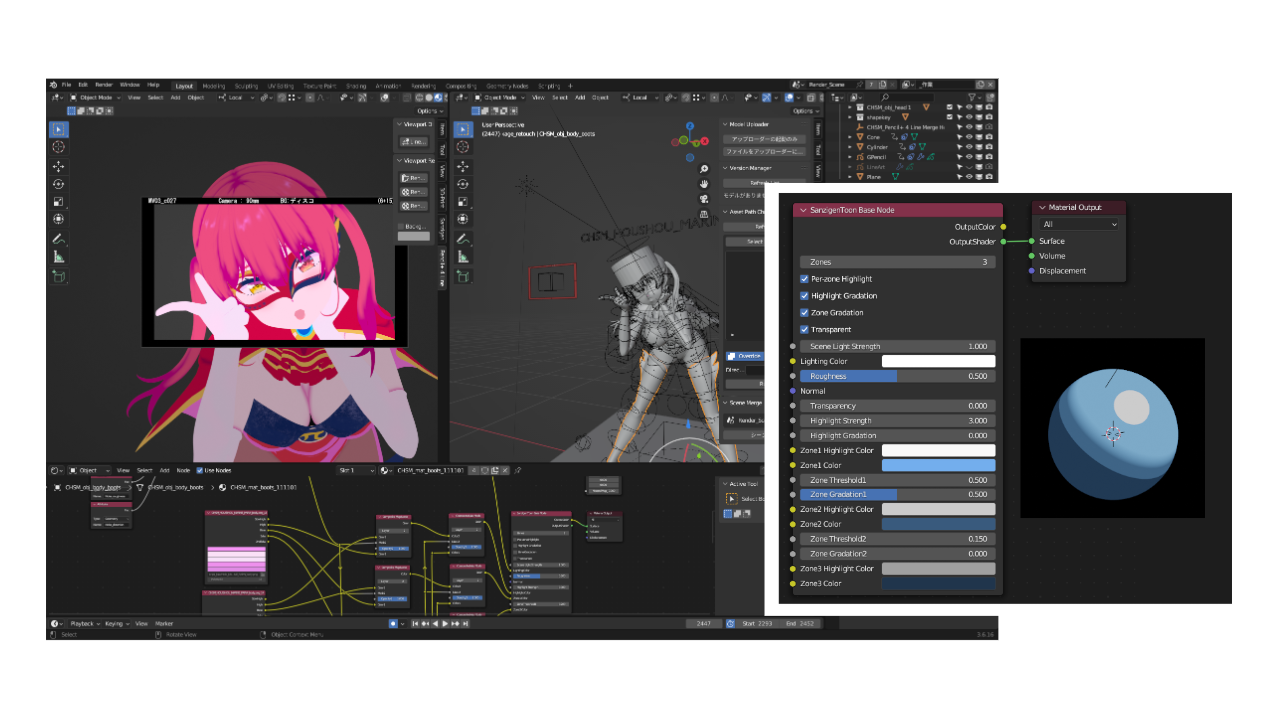The image size is (1280, 720).
Task: Toggle the Highlight Gradation checkbox
Action: [x=805, y=296]
